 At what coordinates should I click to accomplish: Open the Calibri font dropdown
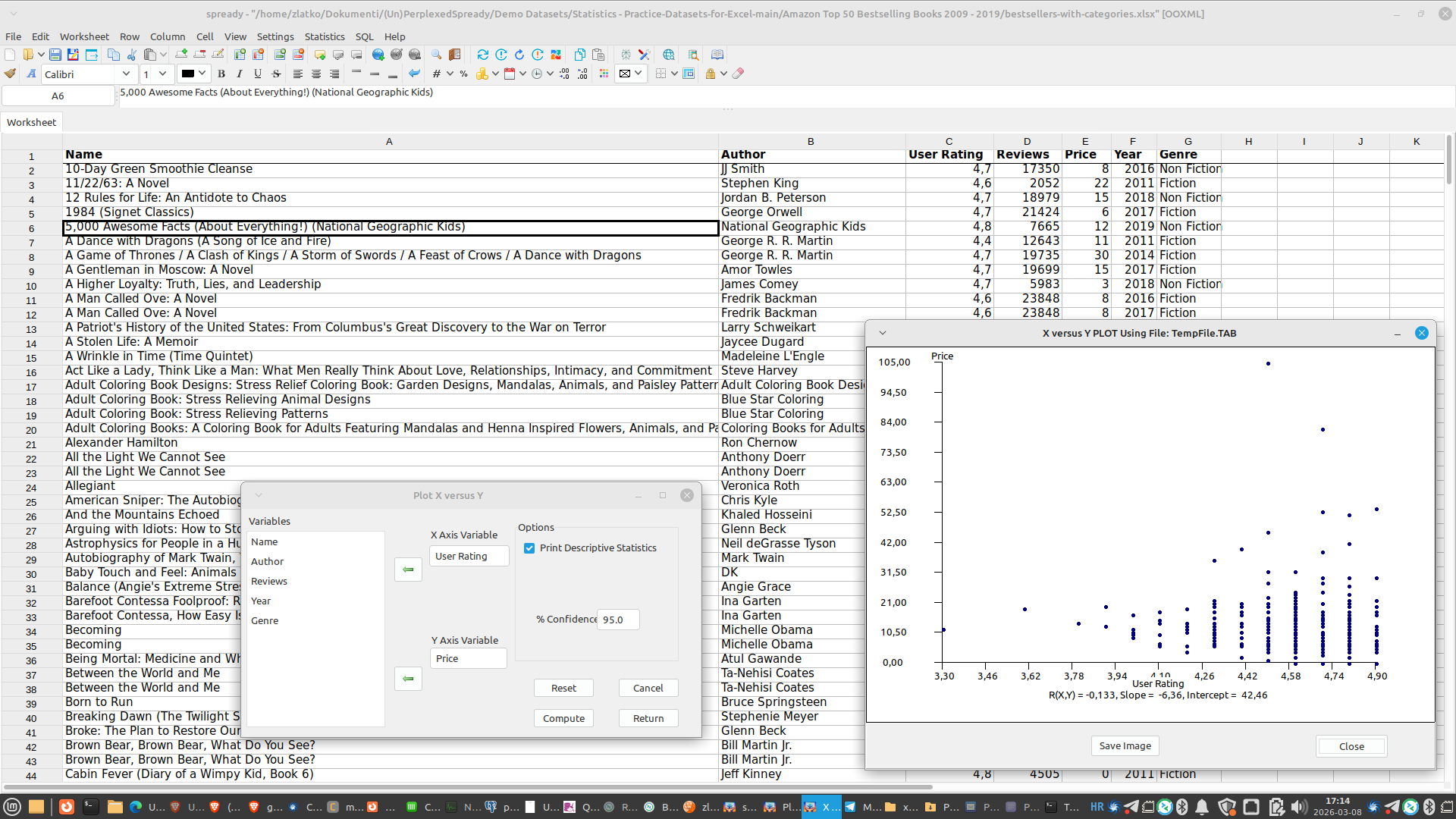[126, 74]
